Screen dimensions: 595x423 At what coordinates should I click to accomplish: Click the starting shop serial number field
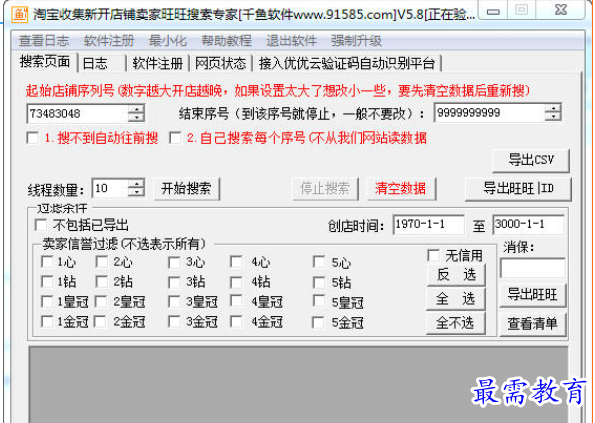click(x=77, y=113)
